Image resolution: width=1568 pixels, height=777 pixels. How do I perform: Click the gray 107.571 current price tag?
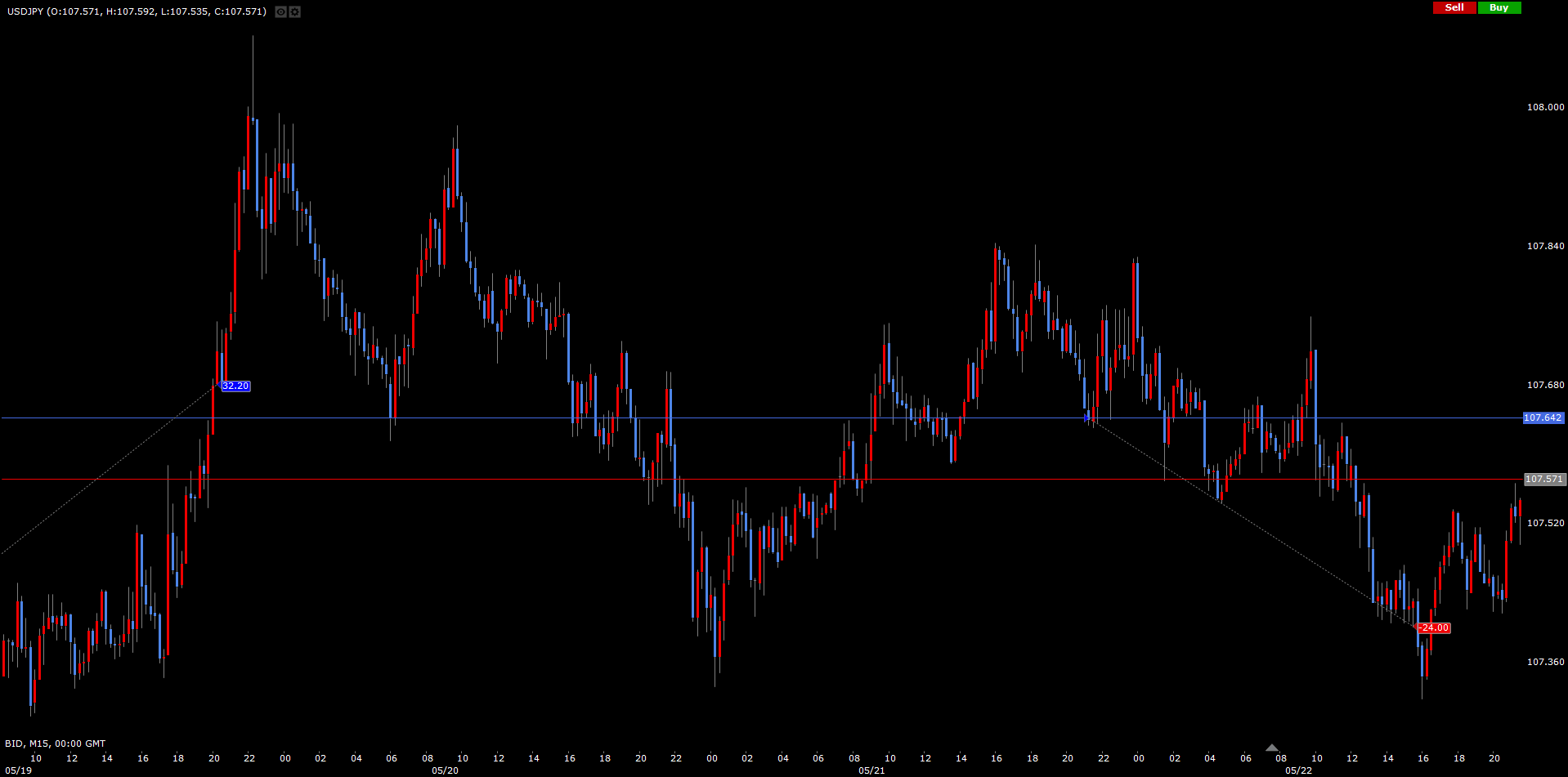(1544, 480)
